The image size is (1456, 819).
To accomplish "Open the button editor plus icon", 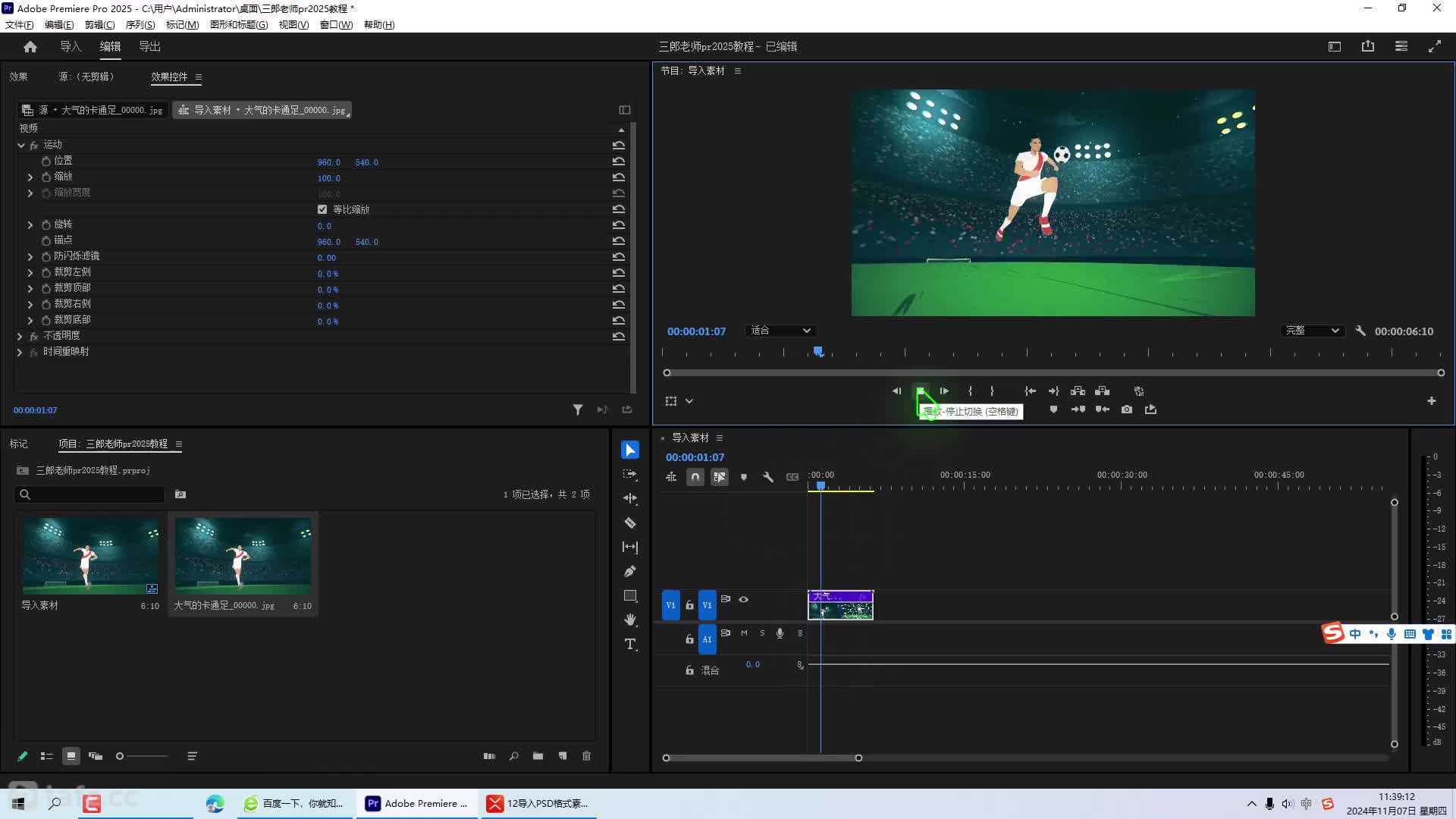I will click(1431, 400).
